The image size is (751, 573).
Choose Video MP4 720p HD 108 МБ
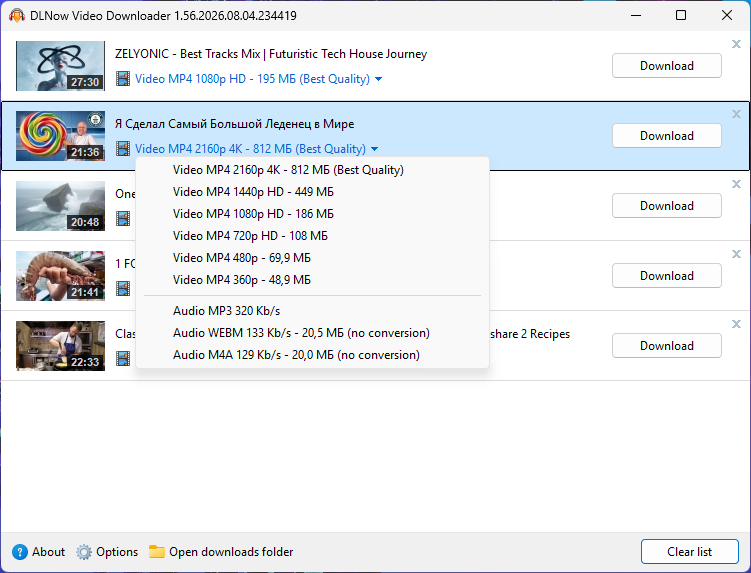(x=312, y=236)
